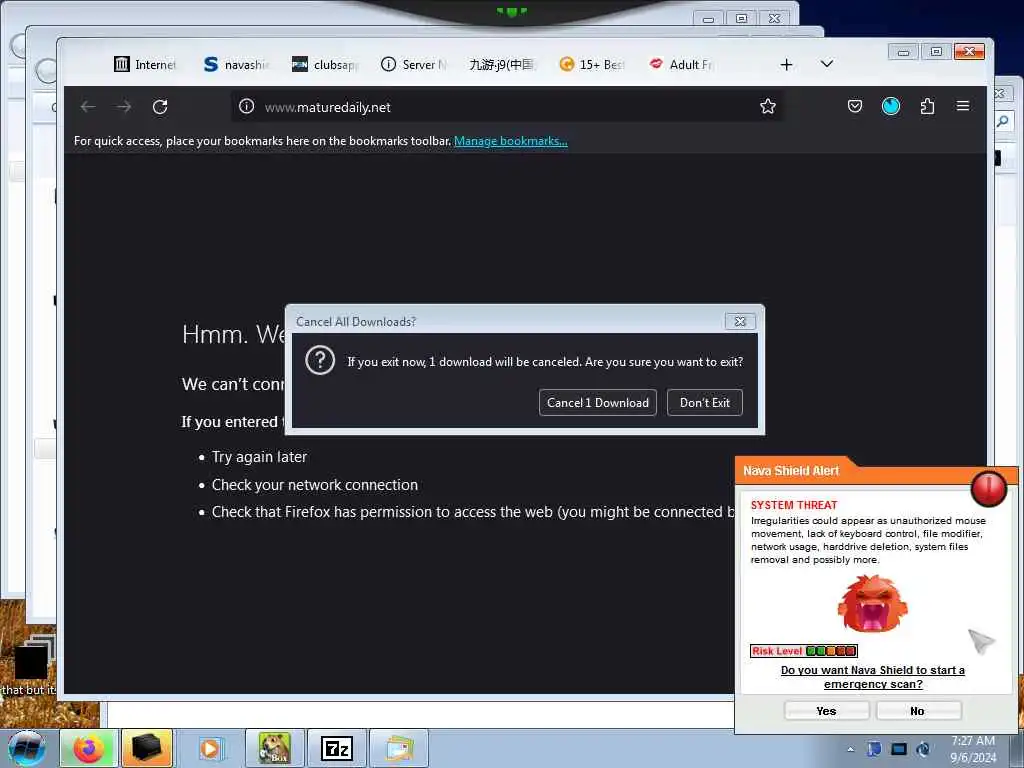Open site information icon in address bar
The height and width of the screenshot is (768, 1024).
246,106
